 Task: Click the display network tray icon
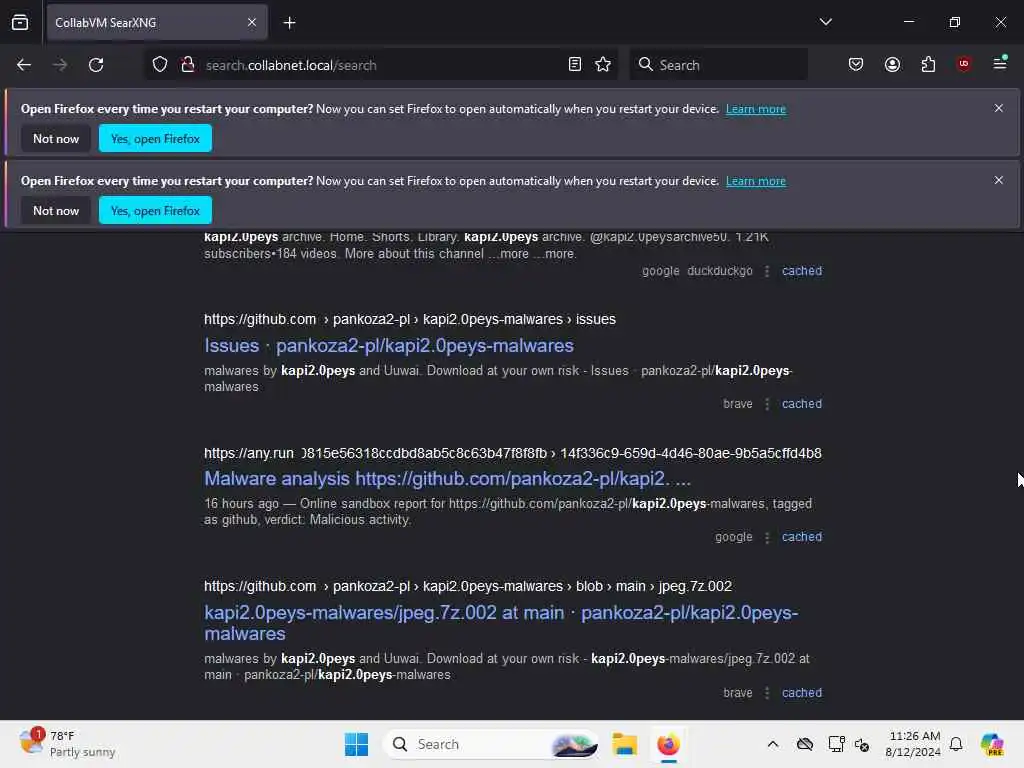tap(836, 744)
